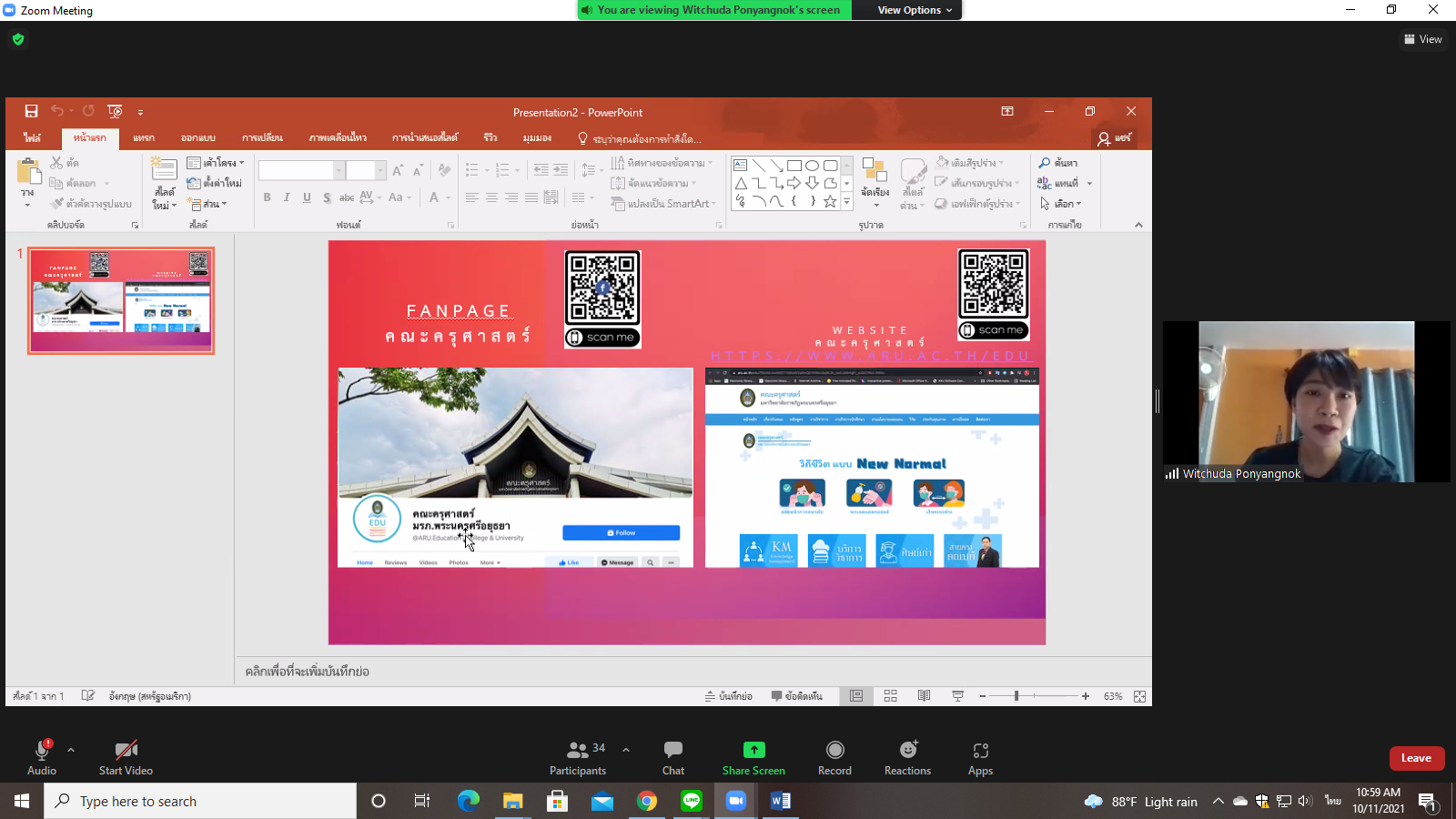Click Start From Beginning slideshow icon
Image resolution: width=1456 pixels, height=819 pixels.
click(x=115, y=111)
